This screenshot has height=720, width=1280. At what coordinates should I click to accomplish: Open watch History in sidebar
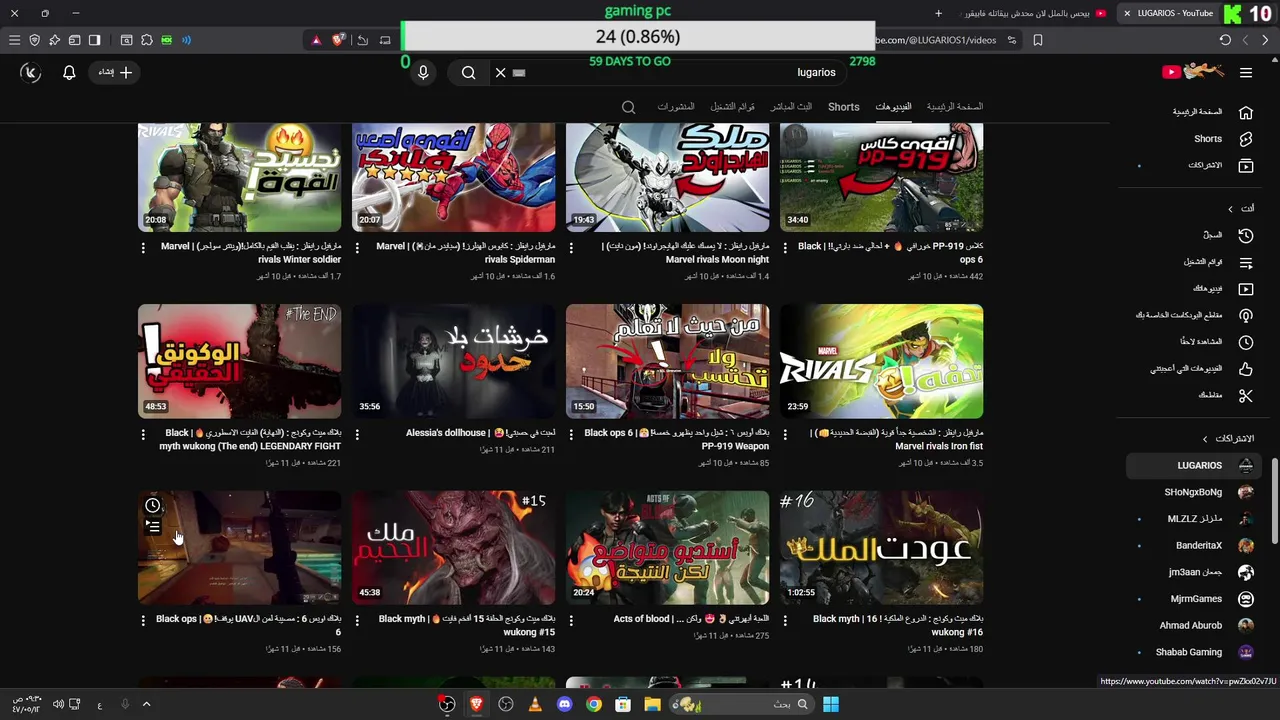point(1246,235)
